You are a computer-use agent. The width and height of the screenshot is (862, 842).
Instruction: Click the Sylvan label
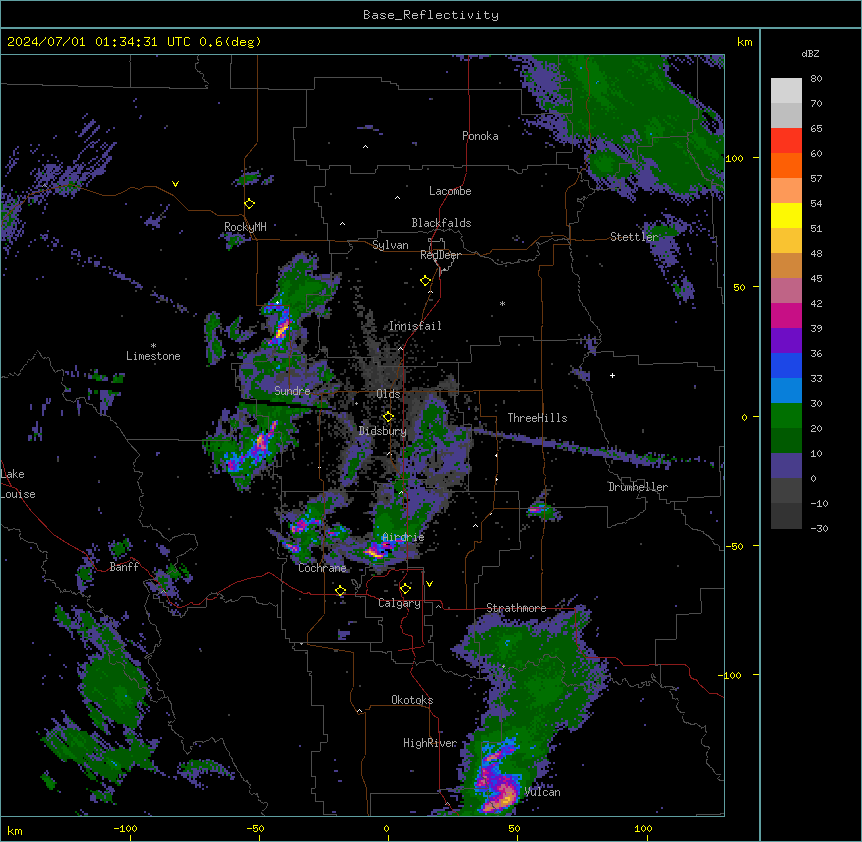[390, 245]
